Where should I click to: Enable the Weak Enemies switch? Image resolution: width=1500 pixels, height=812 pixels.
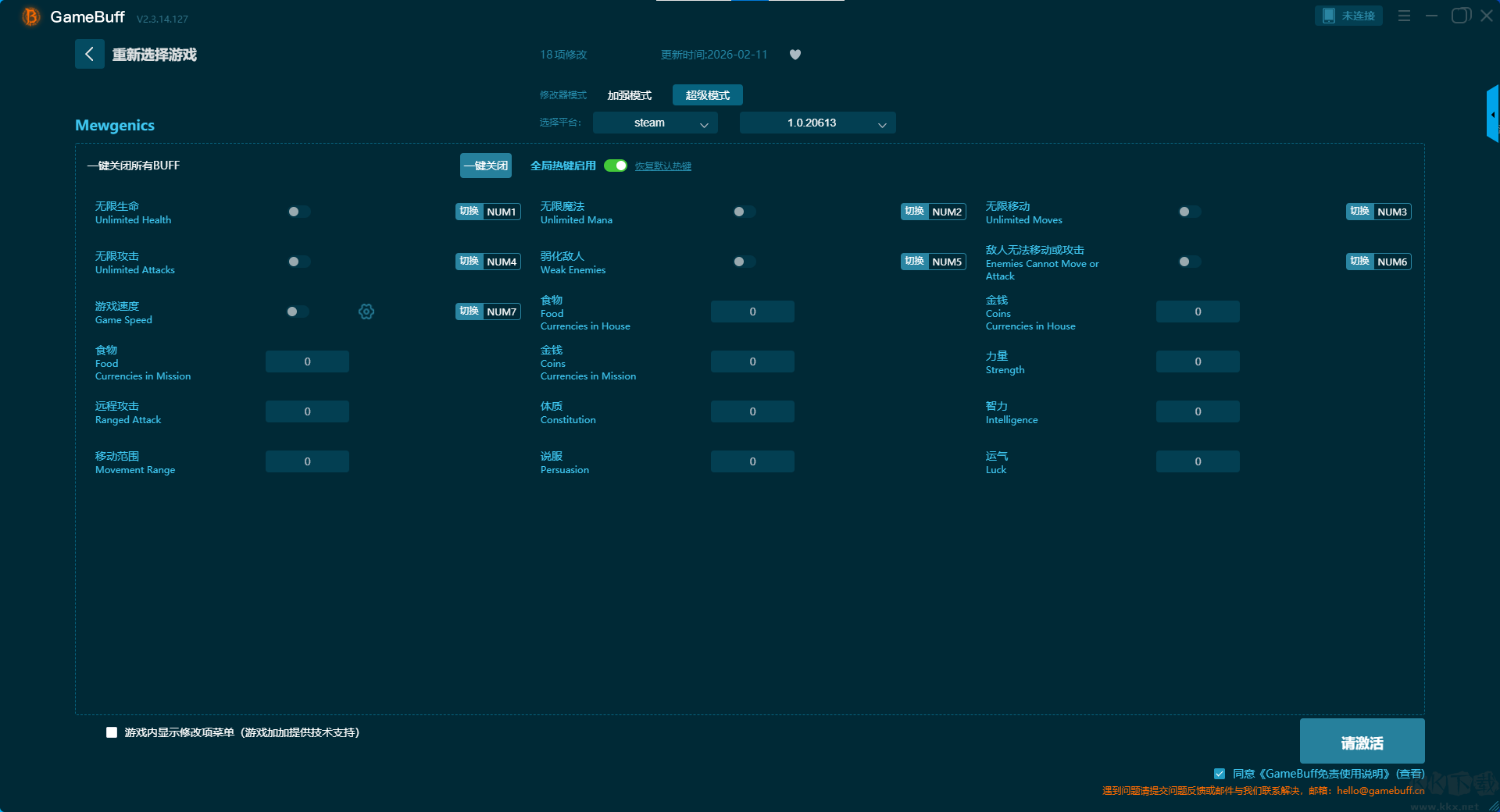pyautogui.click(x=744, y=262)
